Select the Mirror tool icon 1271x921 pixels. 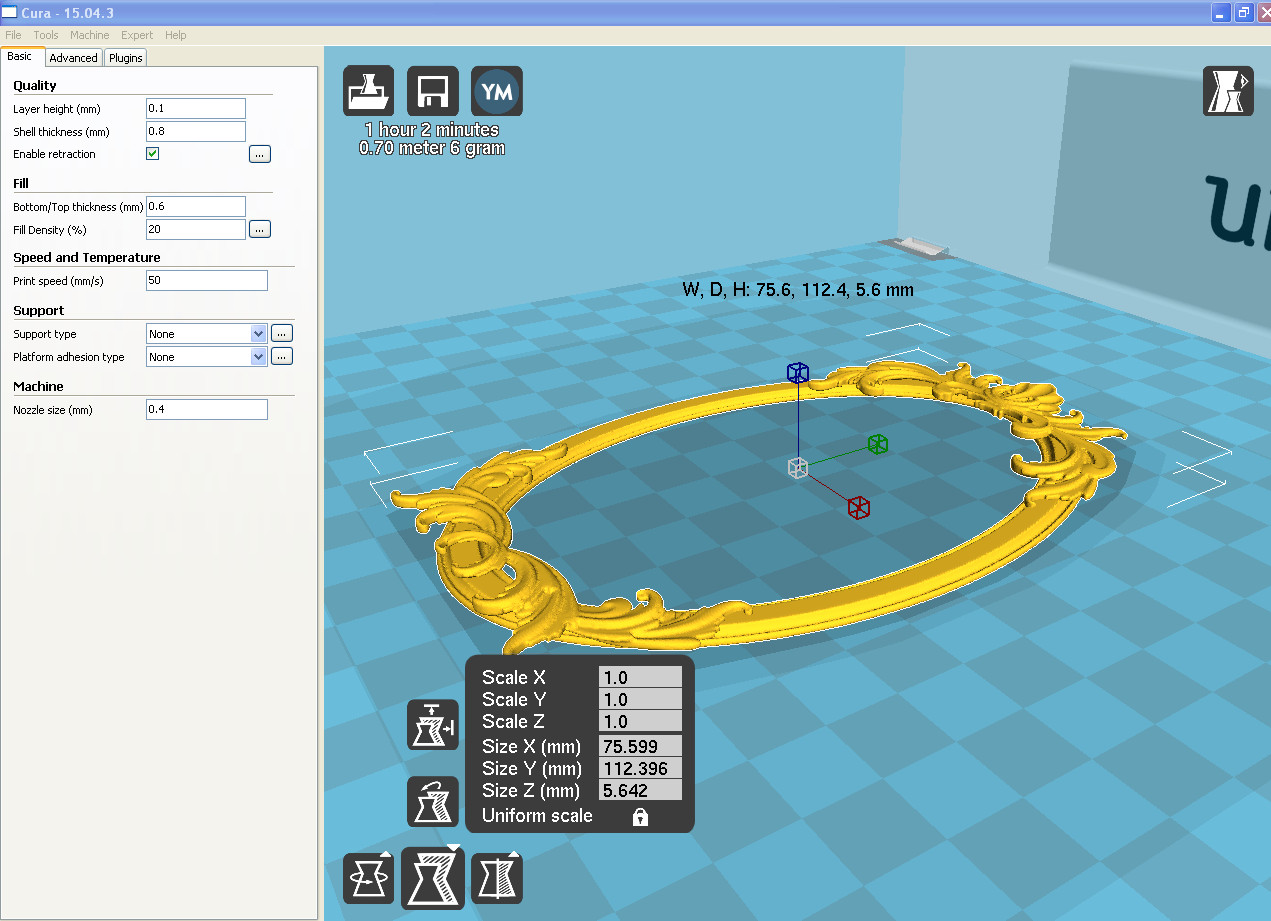(x=497, y=879)
